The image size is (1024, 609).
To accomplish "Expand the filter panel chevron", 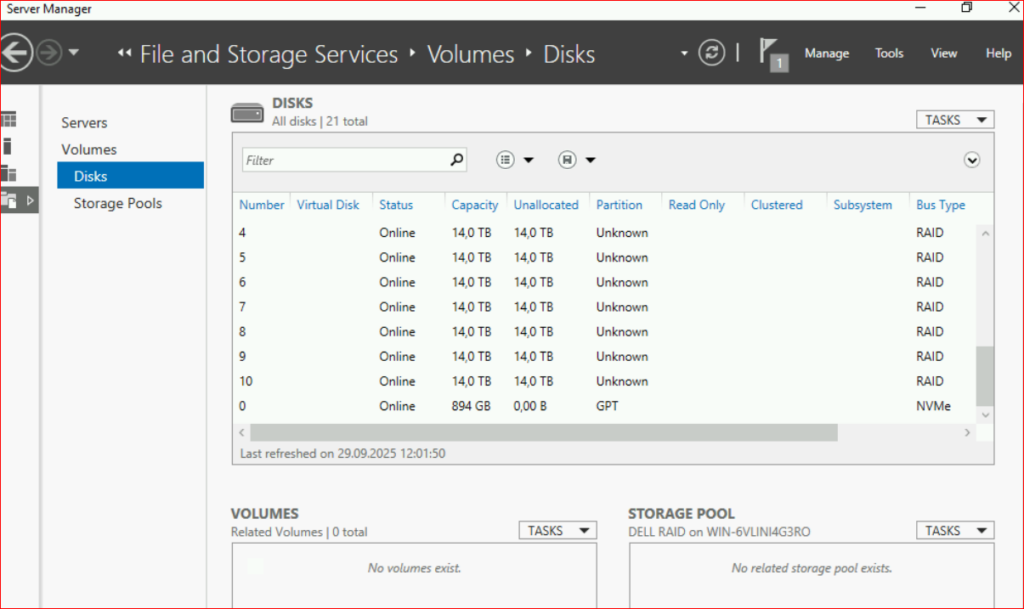I will click(971, 160).
